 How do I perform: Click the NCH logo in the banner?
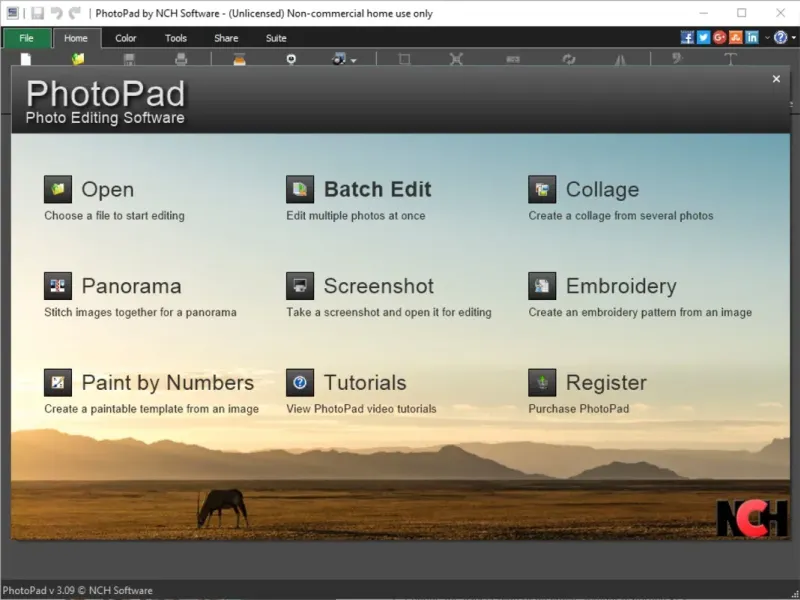(751, 516)
